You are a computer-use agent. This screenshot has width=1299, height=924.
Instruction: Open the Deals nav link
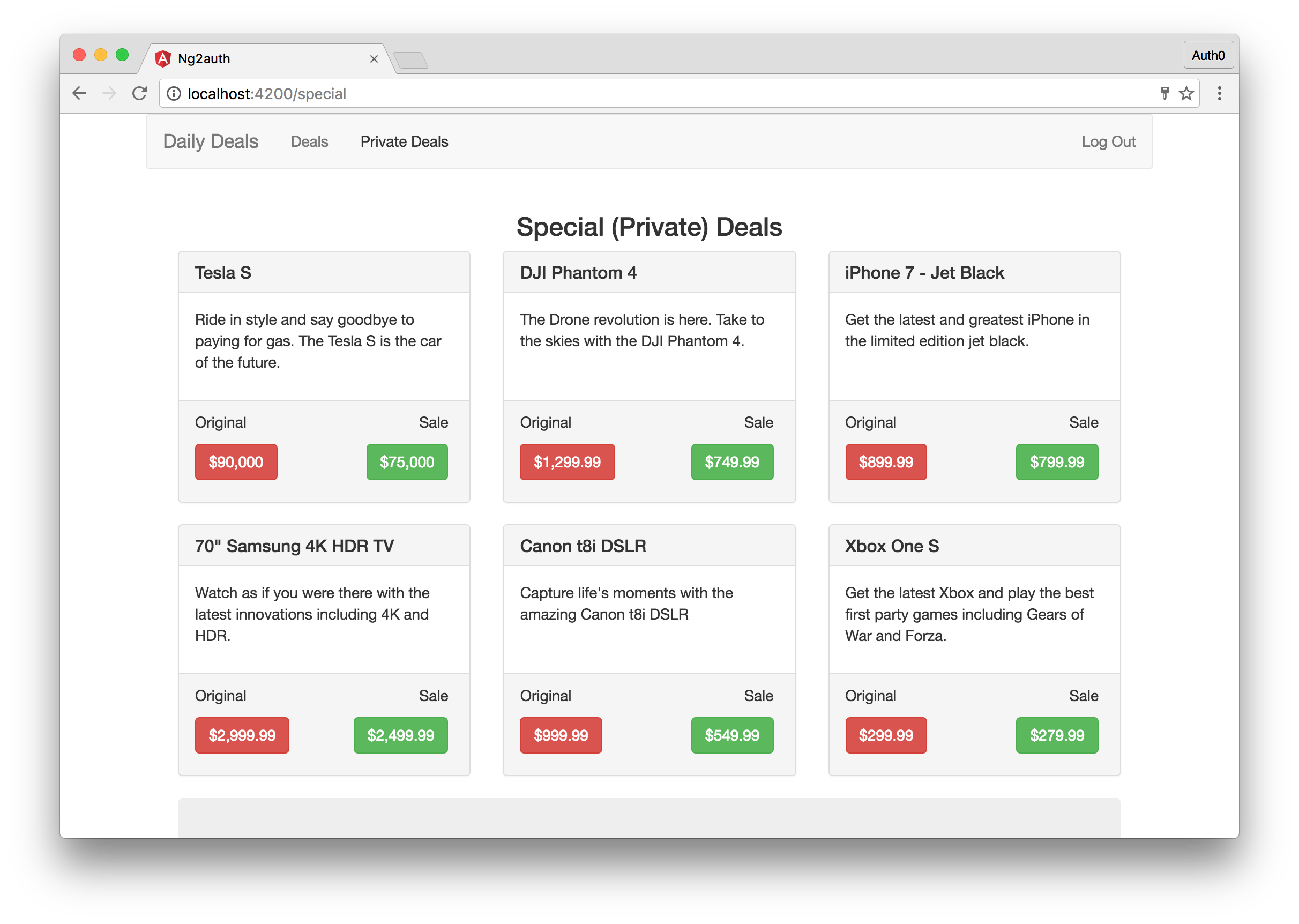[x=309, y=141]
